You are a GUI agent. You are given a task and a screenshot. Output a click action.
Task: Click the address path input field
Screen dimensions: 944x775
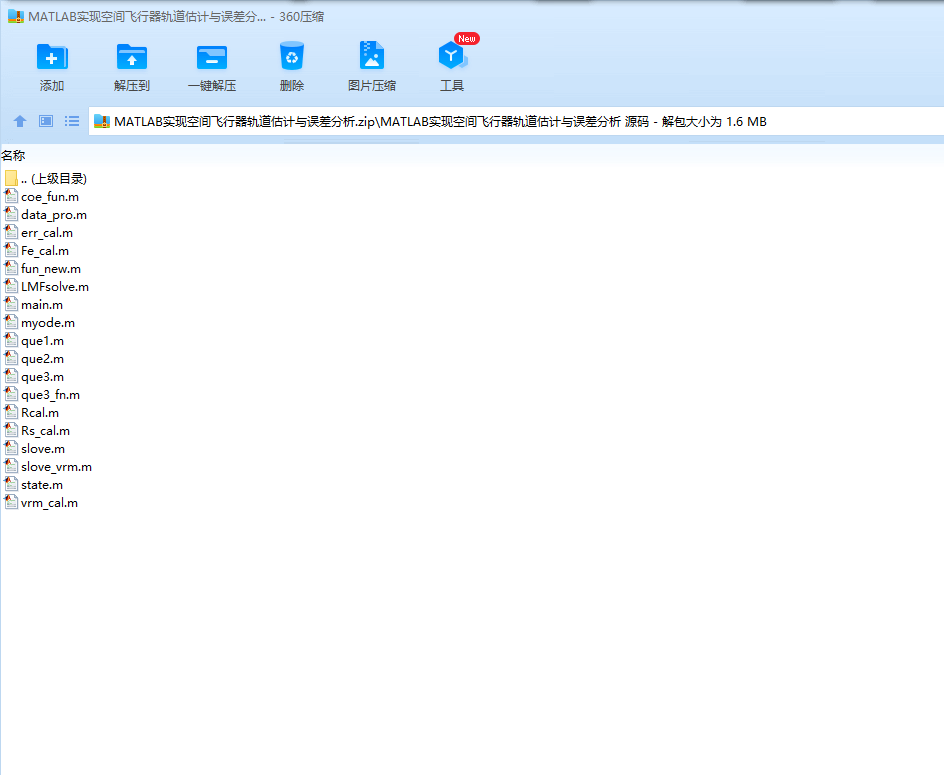coord(516,121)
